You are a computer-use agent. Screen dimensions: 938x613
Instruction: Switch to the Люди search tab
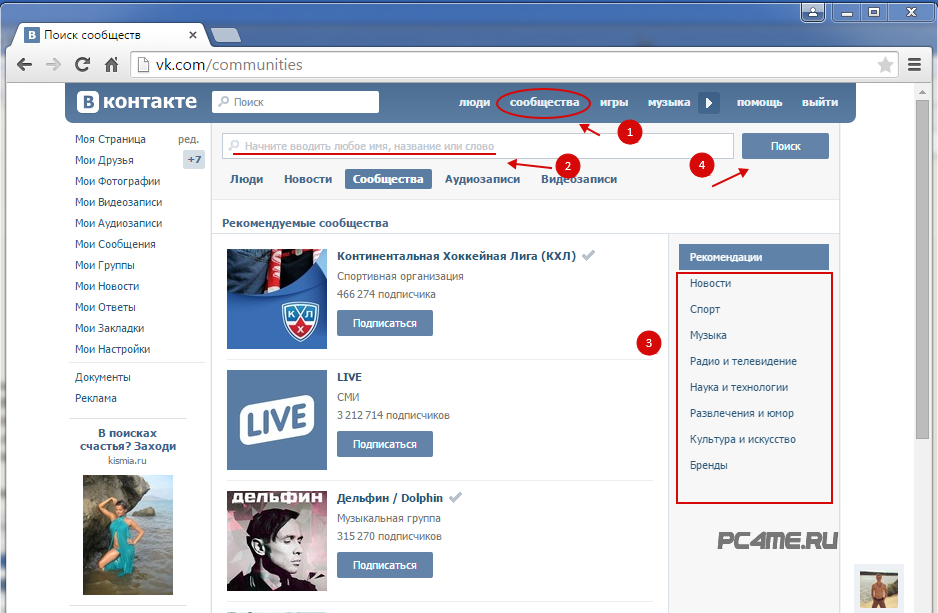(246, 179)
